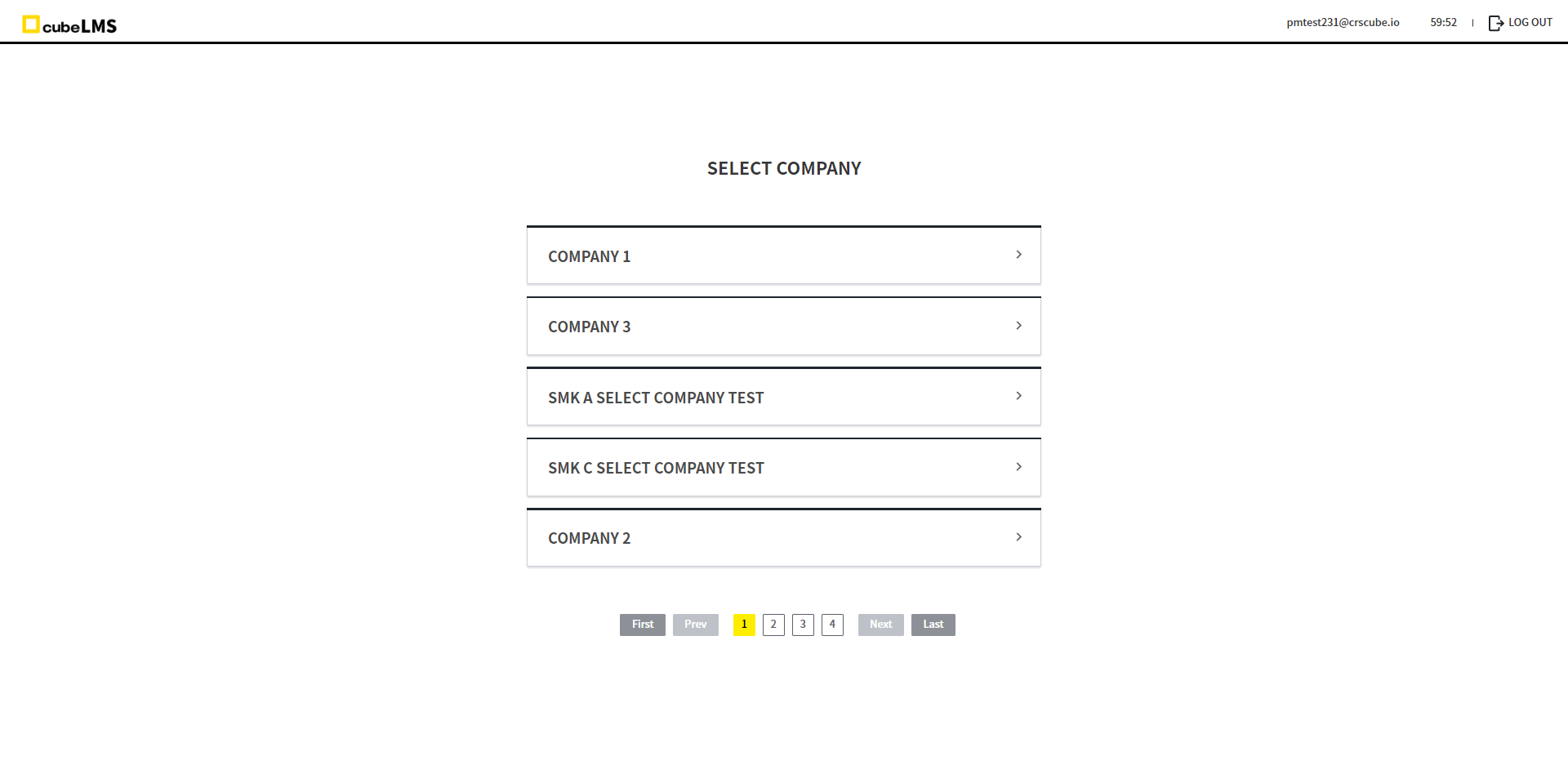Expand COMPANY 3 chevron arrow
The width and height of the screenshot is (1568, 765).
point(1018,326)
